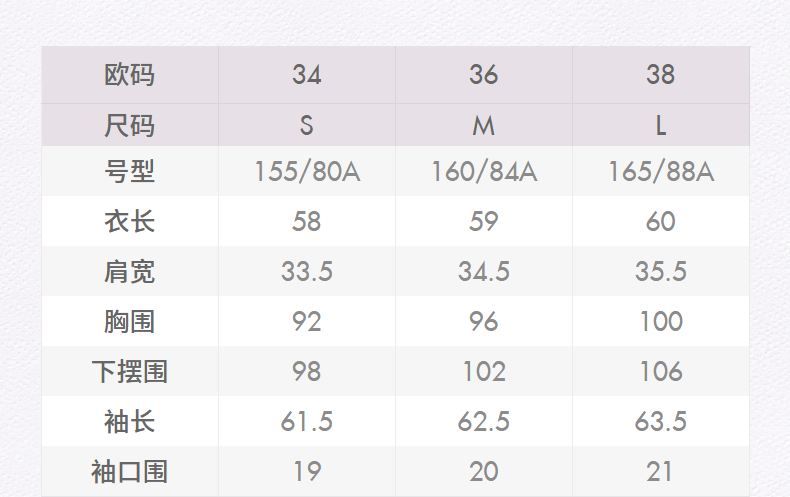Click hem value 102
Screen dimensions: 790x497
click(x=484, y=372)
